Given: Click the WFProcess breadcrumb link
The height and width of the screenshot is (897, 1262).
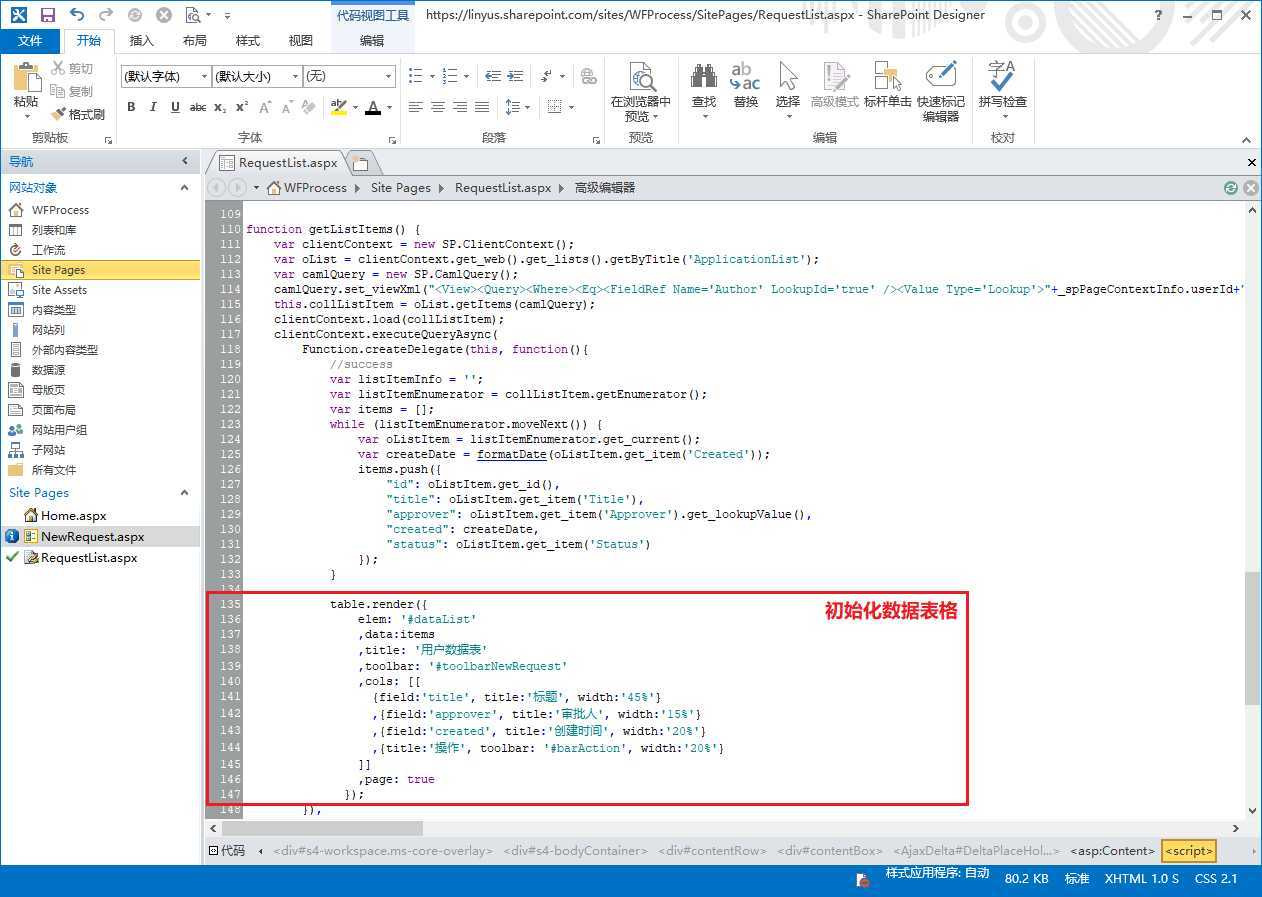Looking at the screenshot, I should coord(315,187).
